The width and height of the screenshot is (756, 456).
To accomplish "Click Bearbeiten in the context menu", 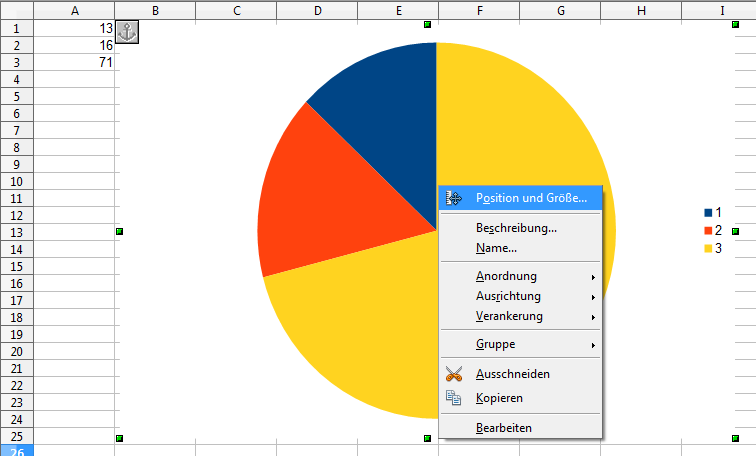I will pyautogui.click(x=504, y=428).
